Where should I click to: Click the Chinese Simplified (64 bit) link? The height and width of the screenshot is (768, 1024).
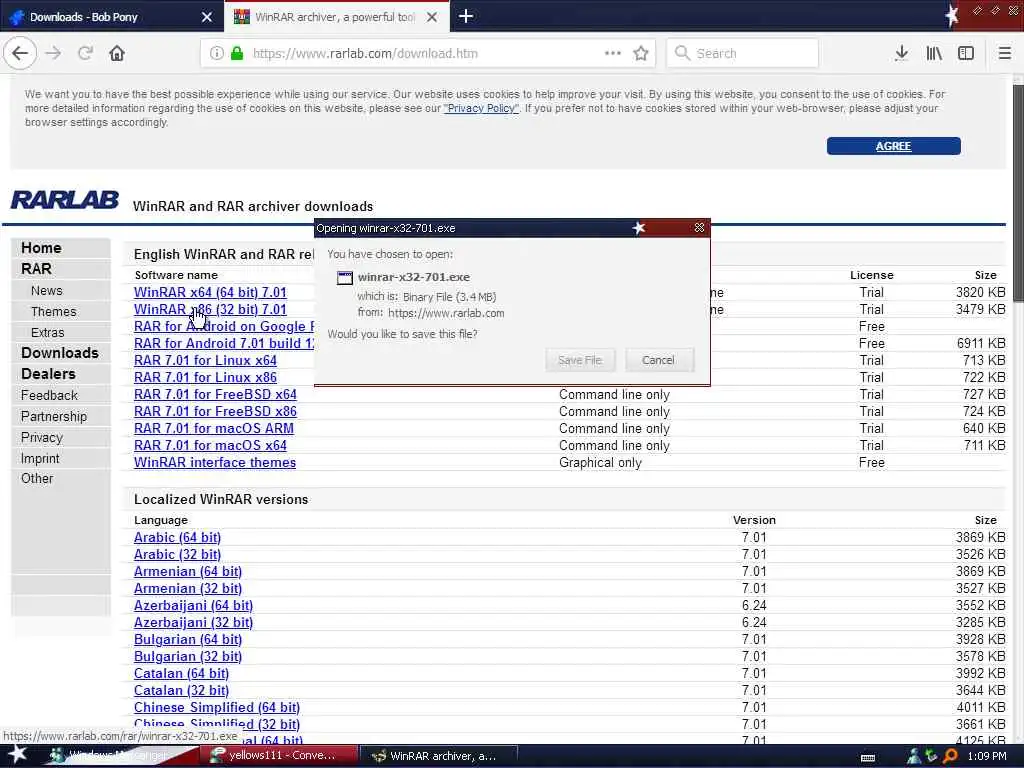(217, 707)
